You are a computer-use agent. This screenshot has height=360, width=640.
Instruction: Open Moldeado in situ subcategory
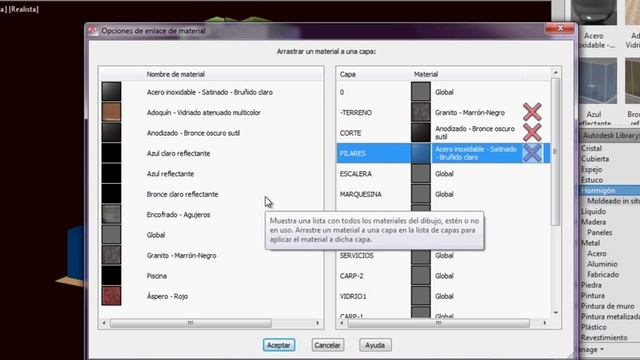[613, 201]
